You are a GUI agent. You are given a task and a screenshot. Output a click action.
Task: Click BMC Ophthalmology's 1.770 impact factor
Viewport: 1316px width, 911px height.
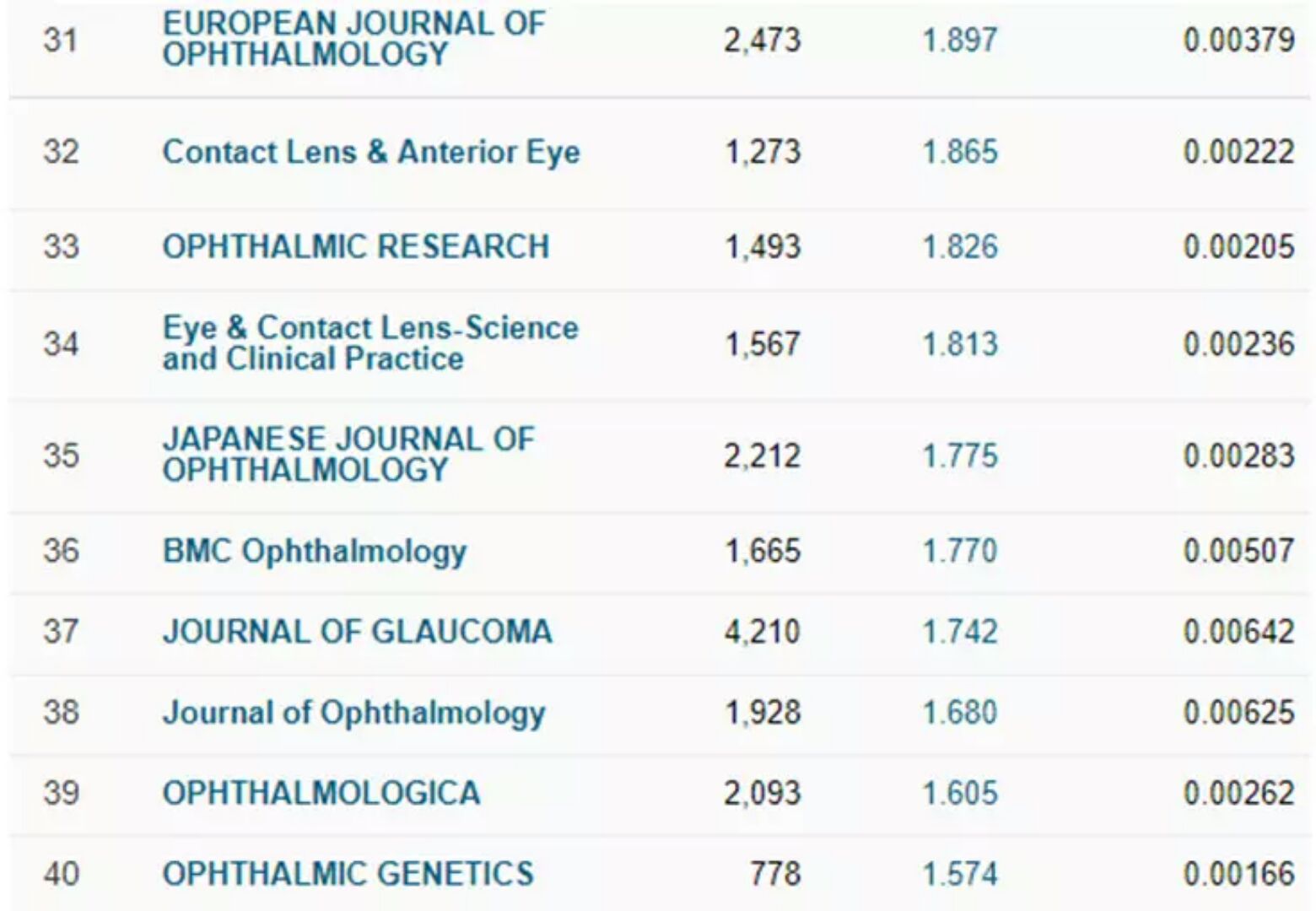click(x=960, y=551)
